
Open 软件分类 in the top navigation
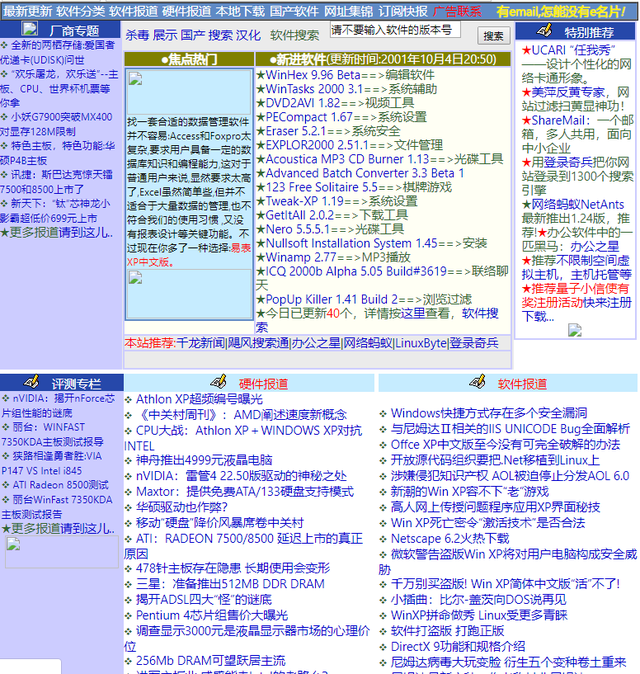pos(80,11)
